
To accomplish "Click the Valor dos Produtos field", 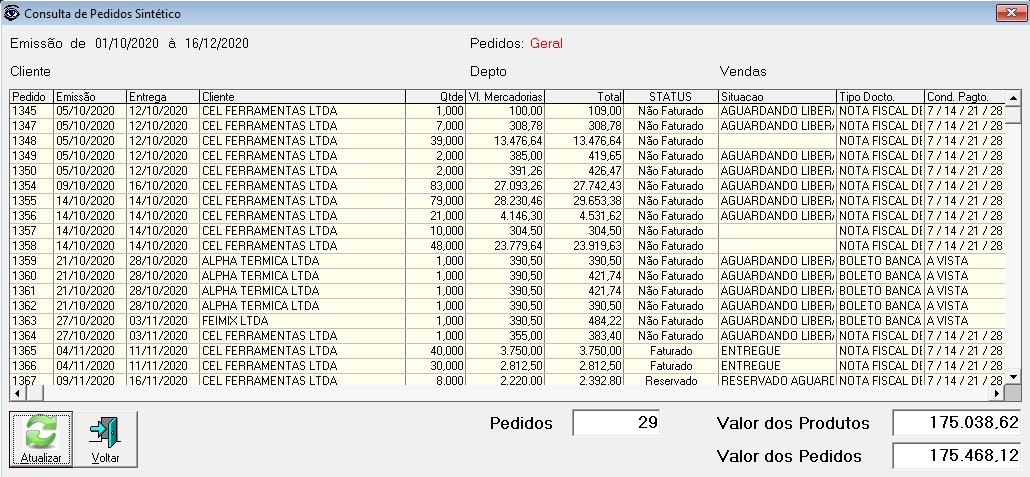I will pos(957,423).
